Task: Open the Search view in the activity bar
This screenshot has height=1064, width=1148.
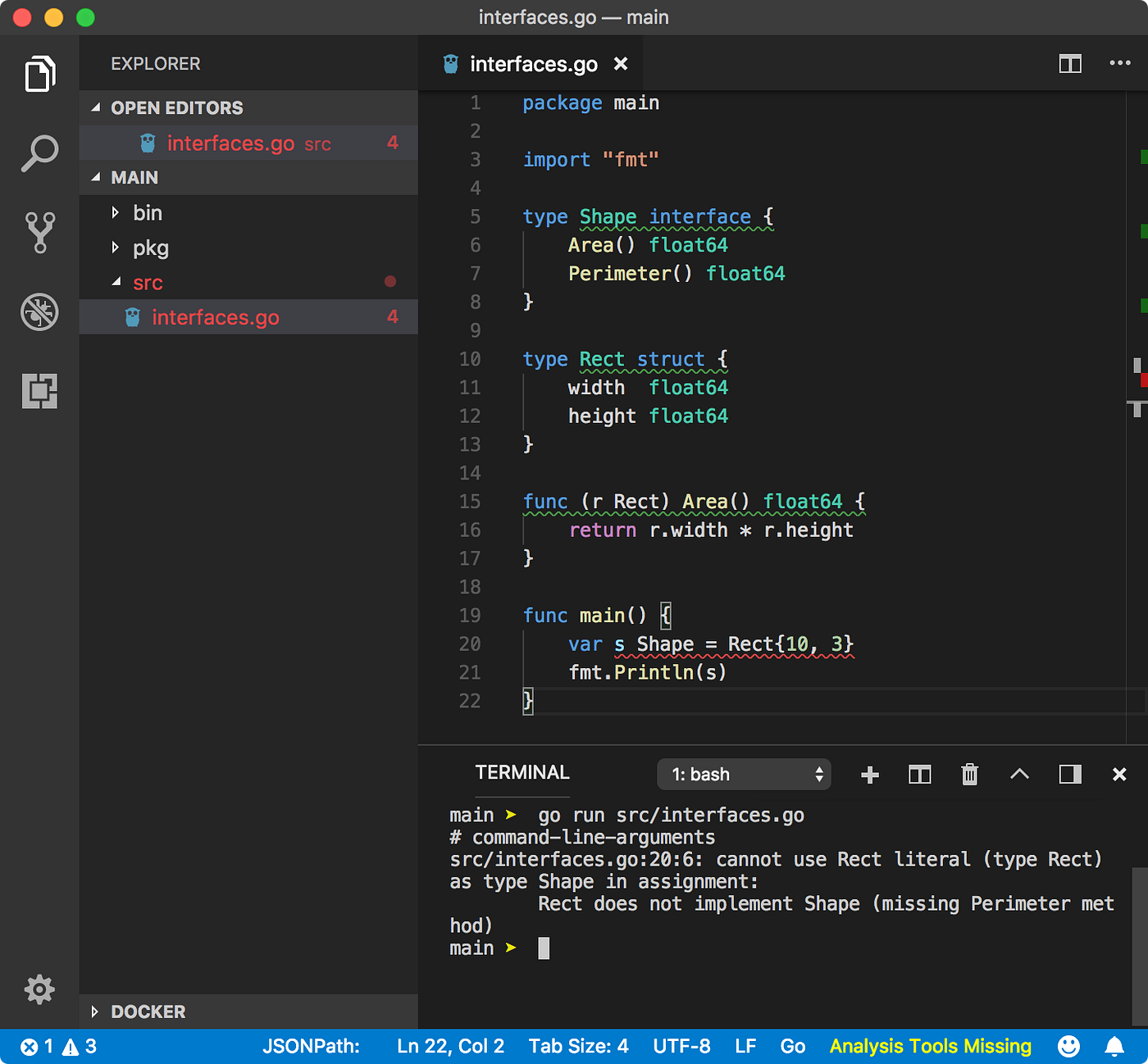Action: pyautogui.click(x=39, y=153)
